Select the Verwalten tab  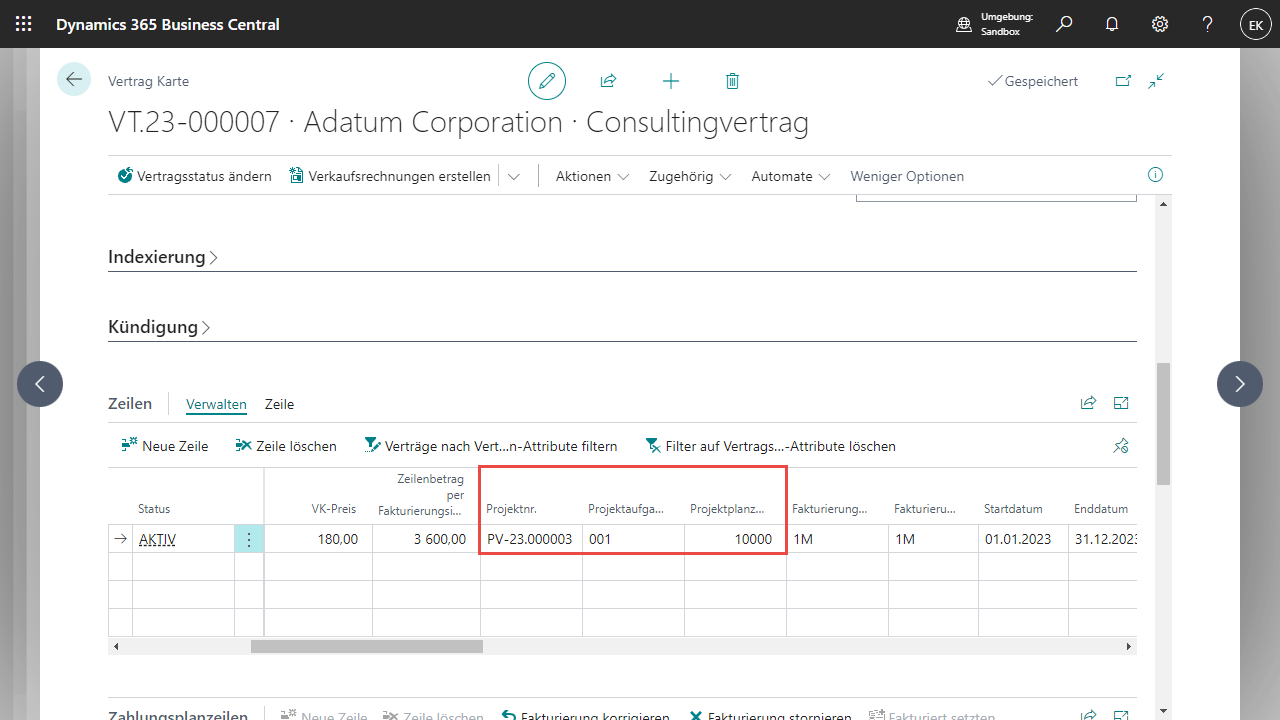point(216,404)
